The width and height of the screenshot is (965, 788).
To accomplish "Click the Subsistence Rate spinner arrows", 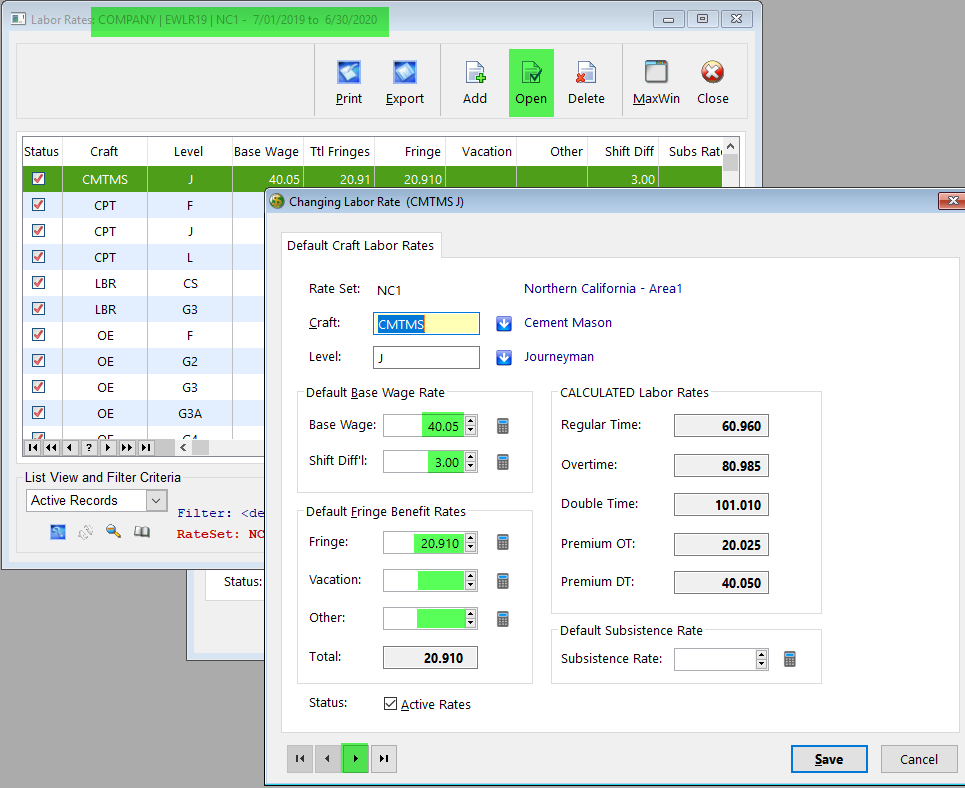I will (x=762, y=659).
